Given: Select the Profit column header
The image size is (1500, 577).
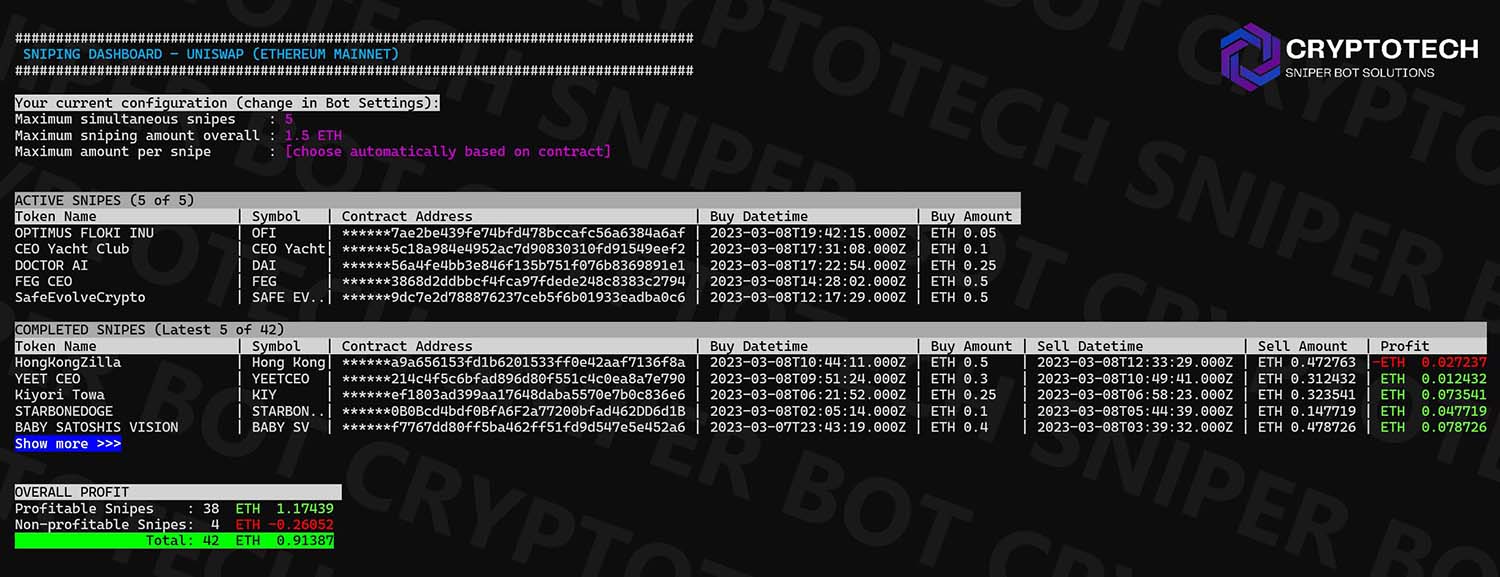Looking at the screenshot, I should pyautogui.click(x=1405, y=346).
